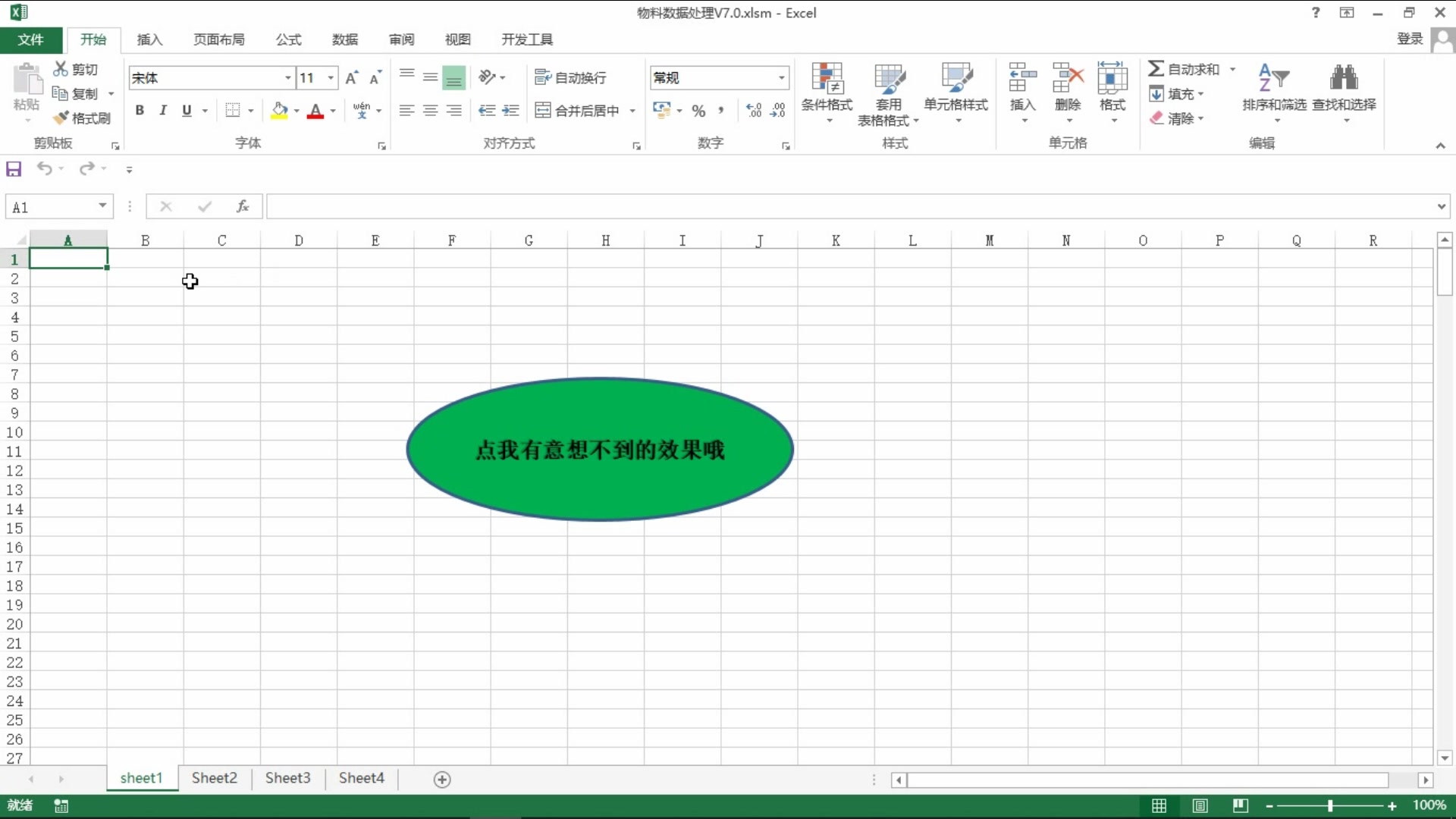Toggle italic formatting

pyautogui.click(x=163, y=110)
